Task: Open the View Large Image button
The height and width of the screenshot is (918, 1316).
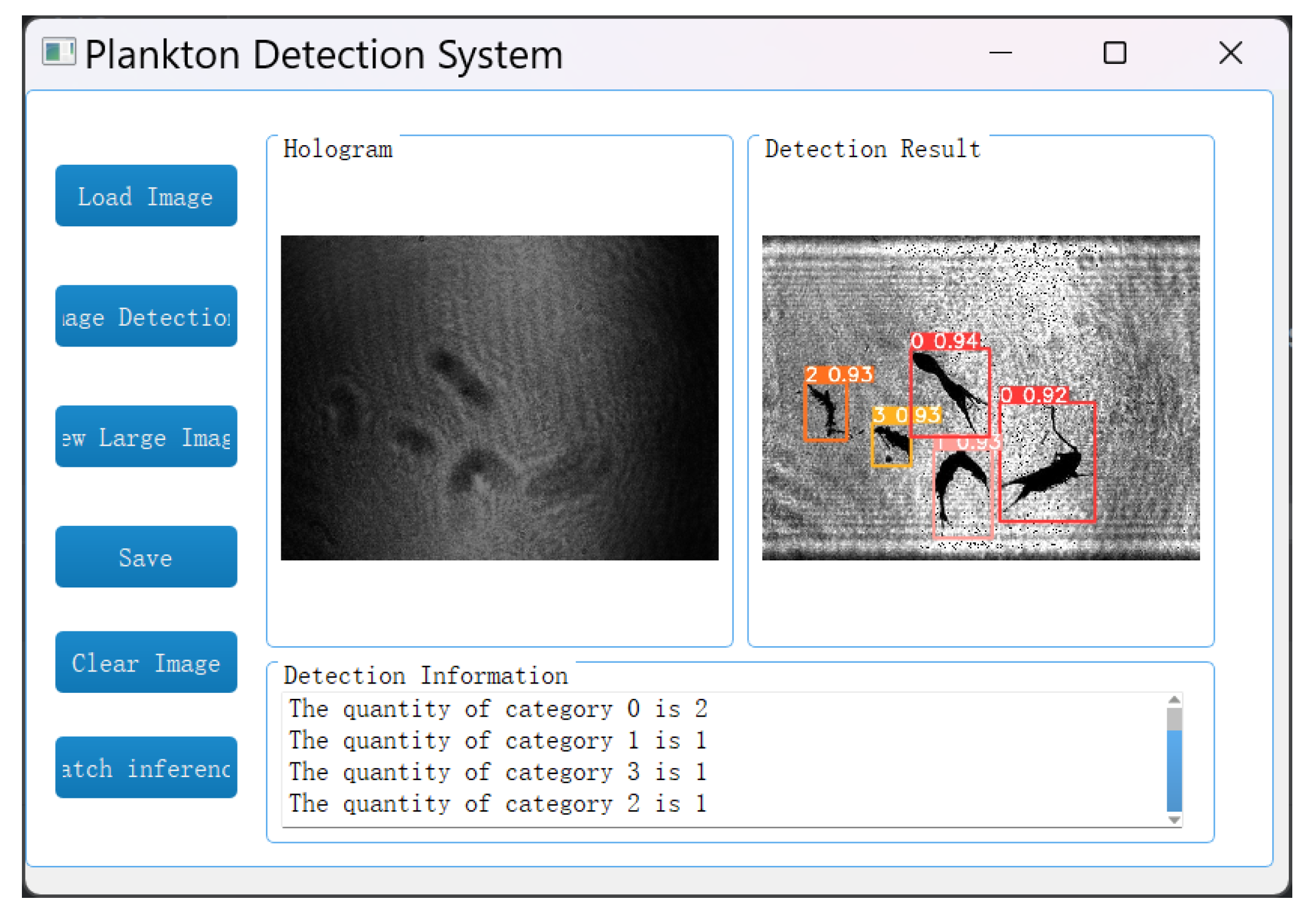Action: pos(146,437)
